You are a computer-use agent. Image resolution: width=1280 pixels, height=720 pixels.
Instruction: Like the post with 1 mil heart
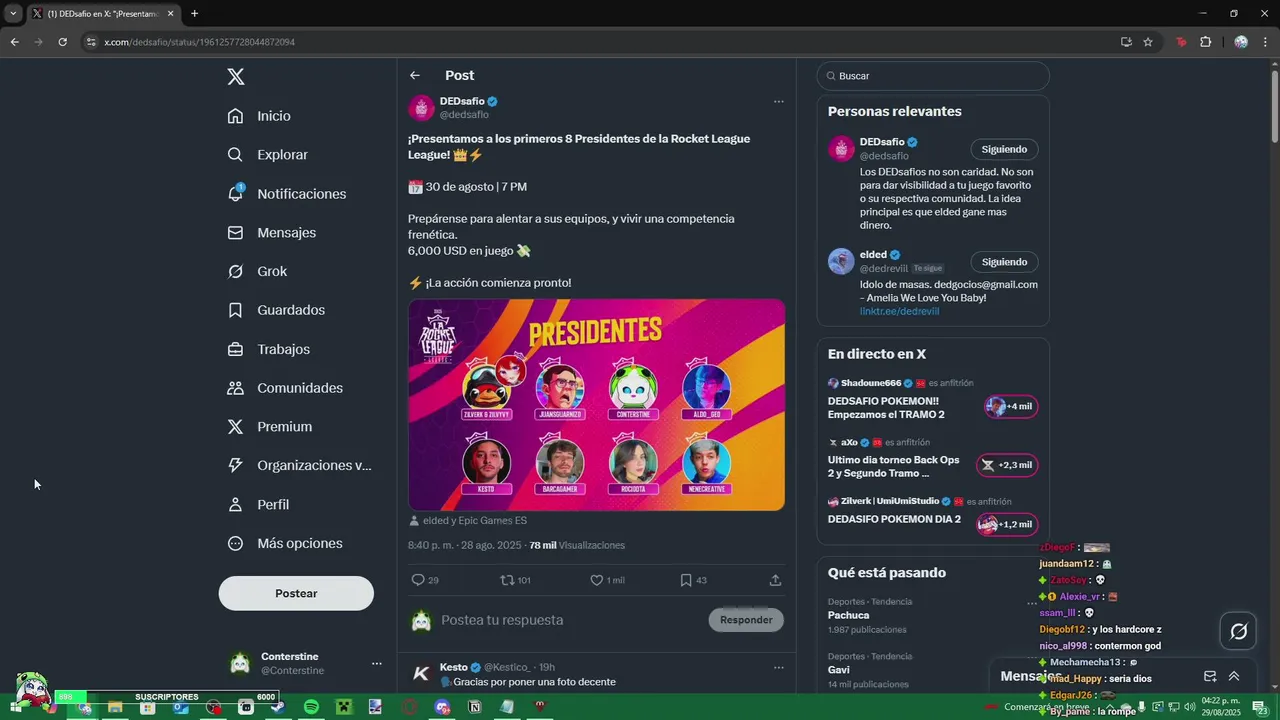pyautogui.click(x=597, y=580)
